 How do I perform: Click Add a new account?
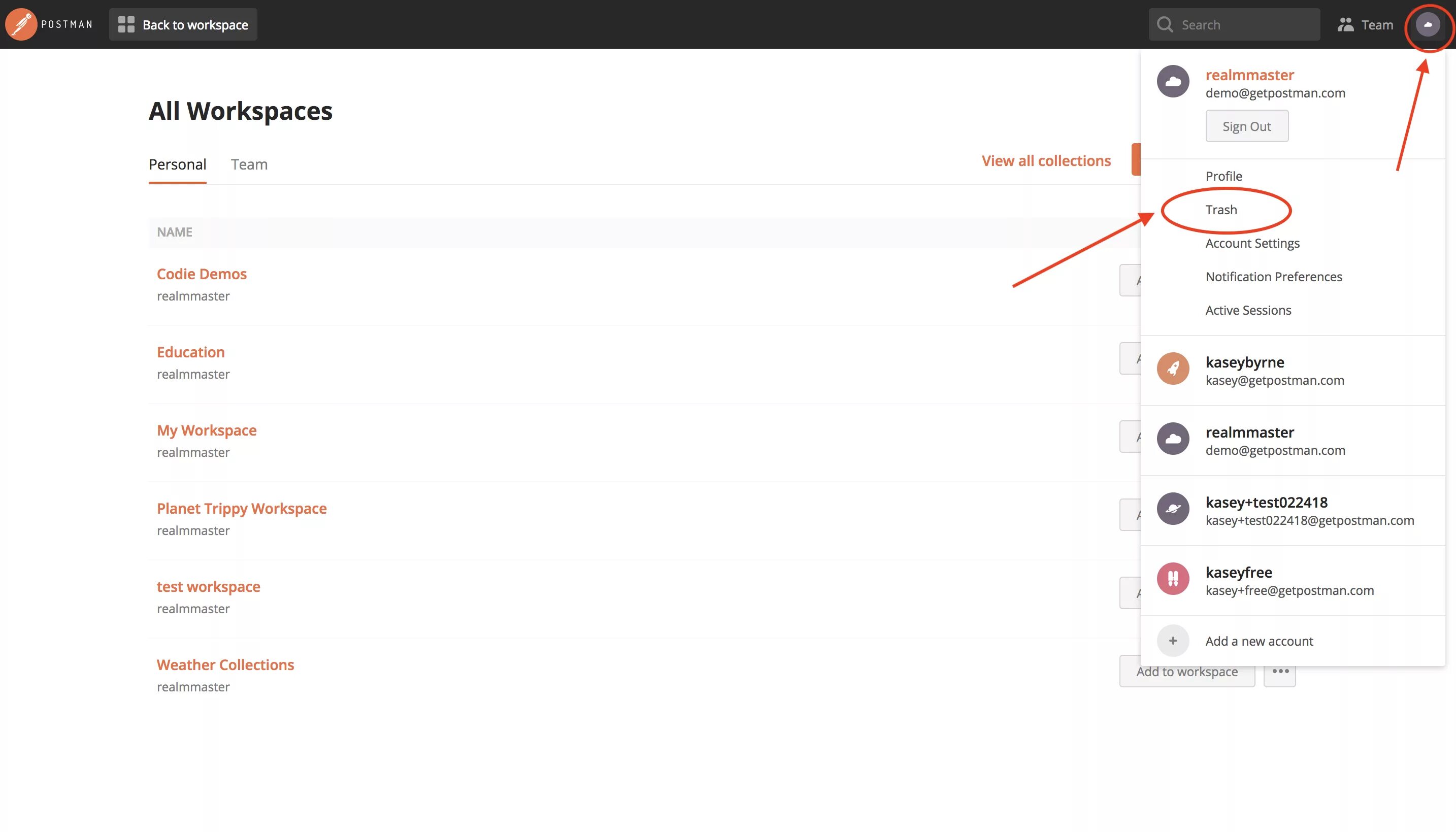click(x=1259, y=641)
